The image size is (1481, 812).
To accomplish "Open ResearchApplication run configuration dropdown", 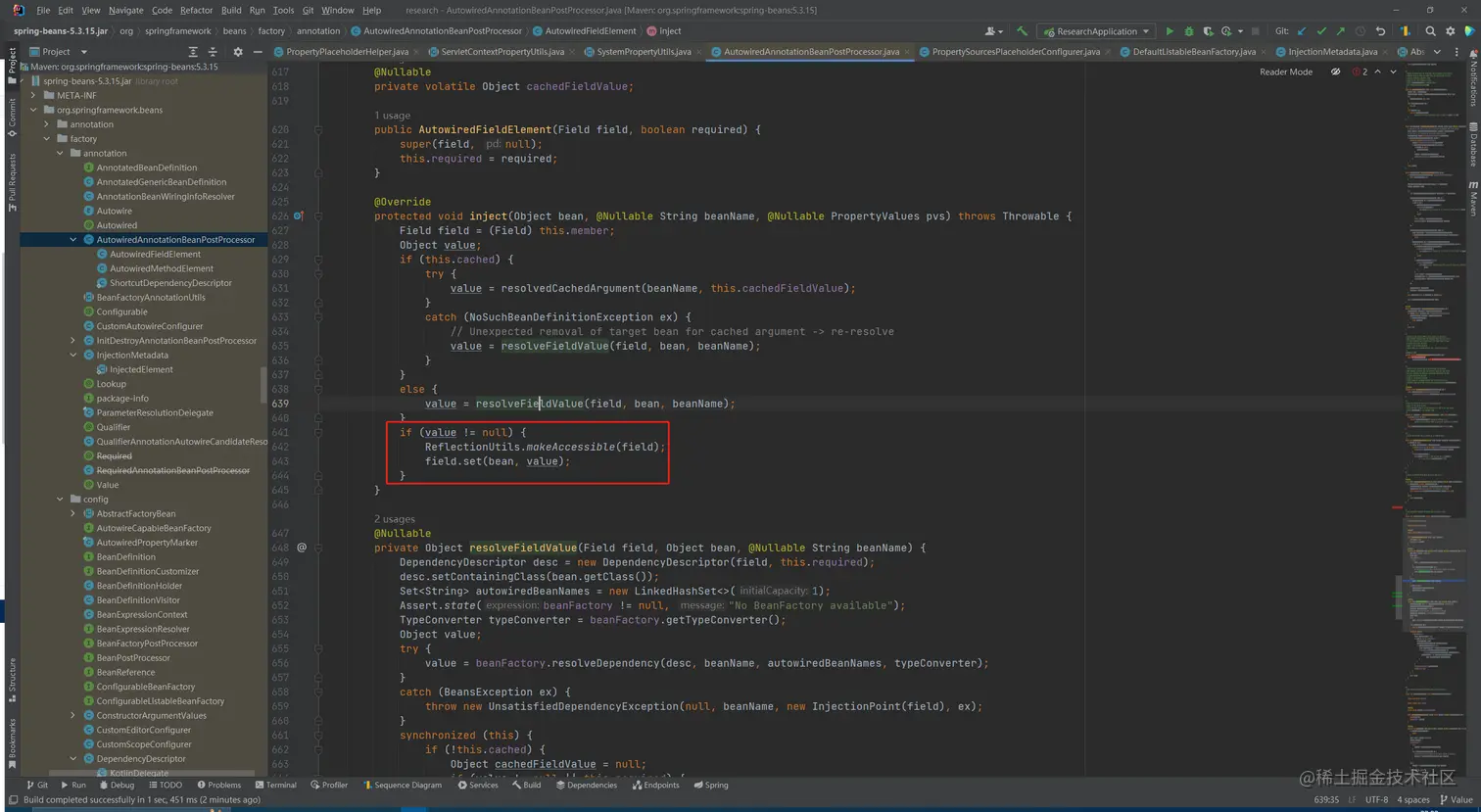I will pyautogui.click(x=1097, y=31).
